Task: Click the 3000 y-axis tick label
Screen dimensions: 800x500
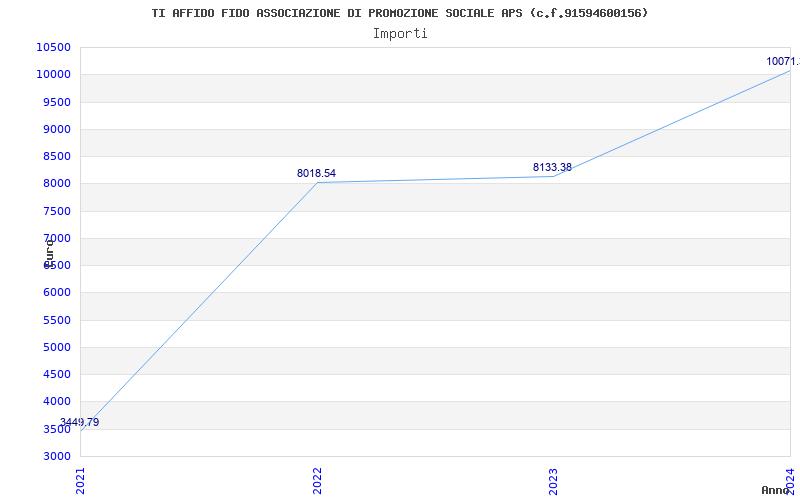Action: [56, 456]
